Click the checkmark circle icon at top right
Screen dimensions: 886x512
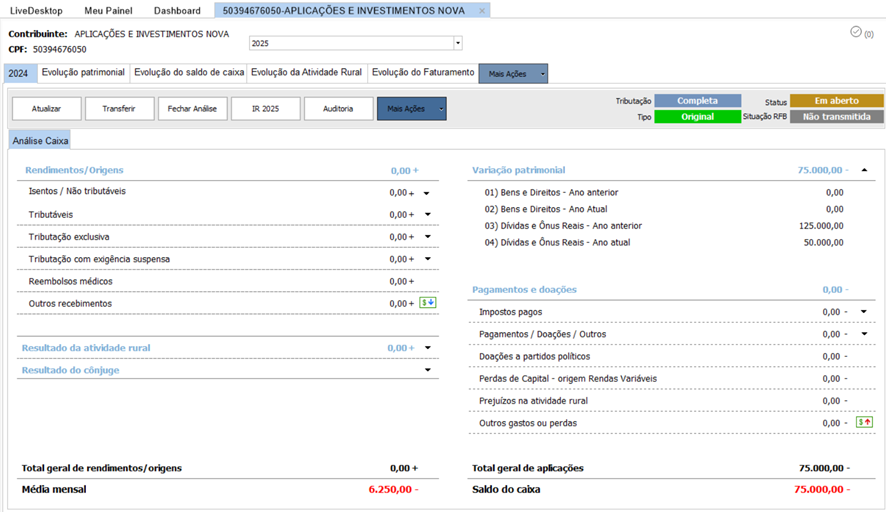tap(855, 32)
